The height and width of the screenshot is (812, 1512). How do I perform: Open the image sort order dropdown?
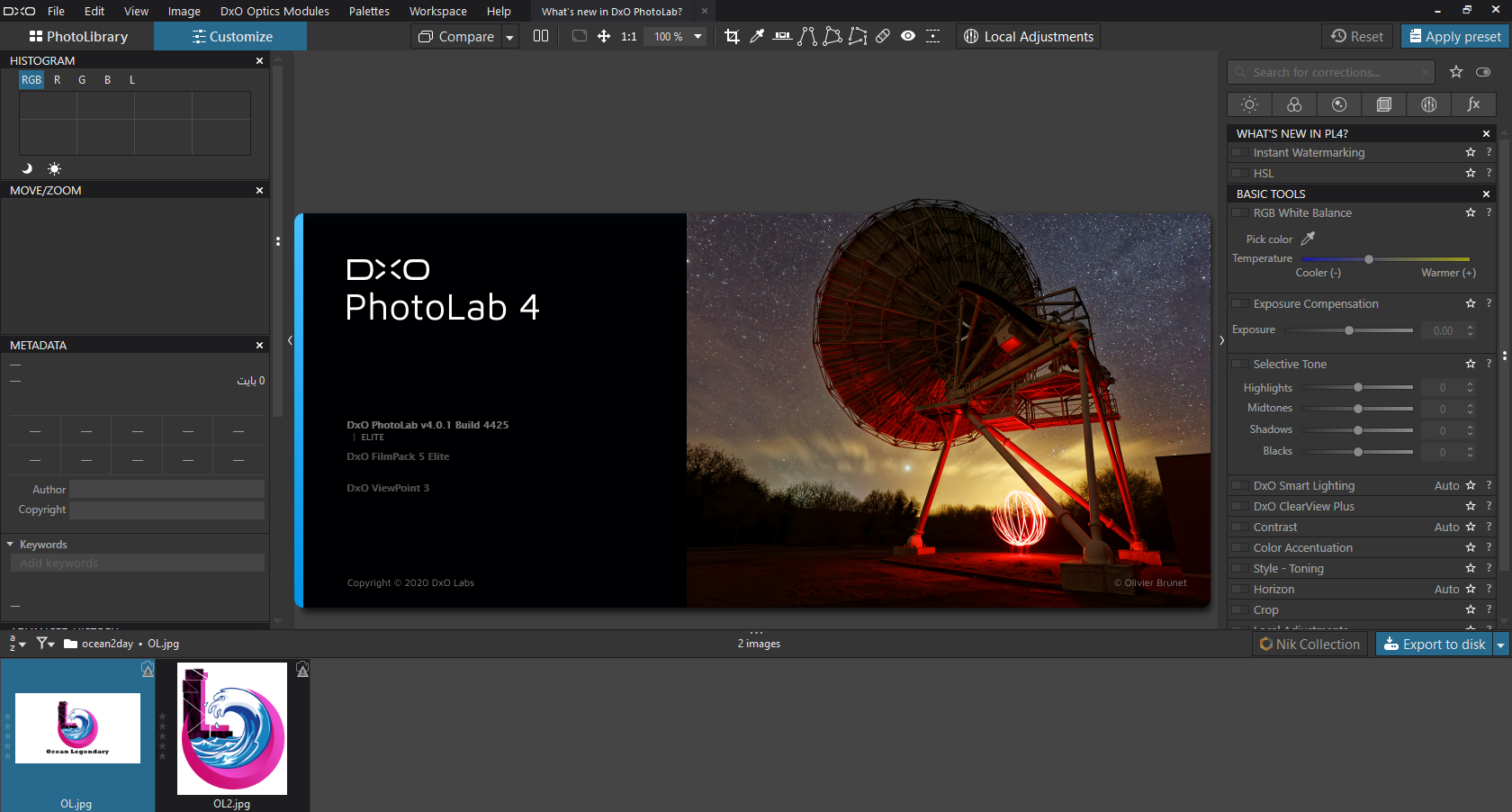click(16, 643)
